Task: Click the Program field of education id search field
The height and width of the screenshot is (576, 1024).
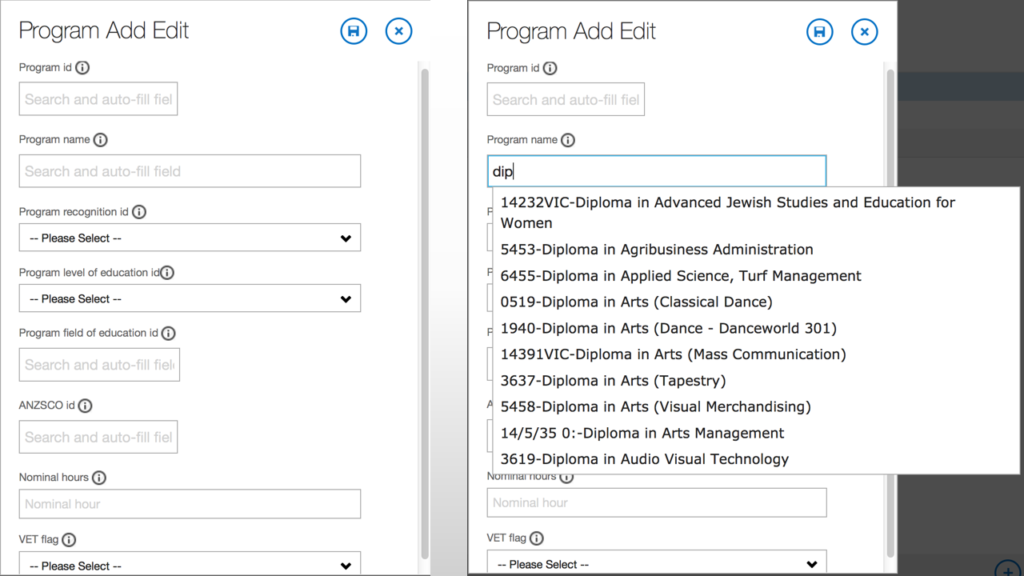Action: (x=99, y=365)
